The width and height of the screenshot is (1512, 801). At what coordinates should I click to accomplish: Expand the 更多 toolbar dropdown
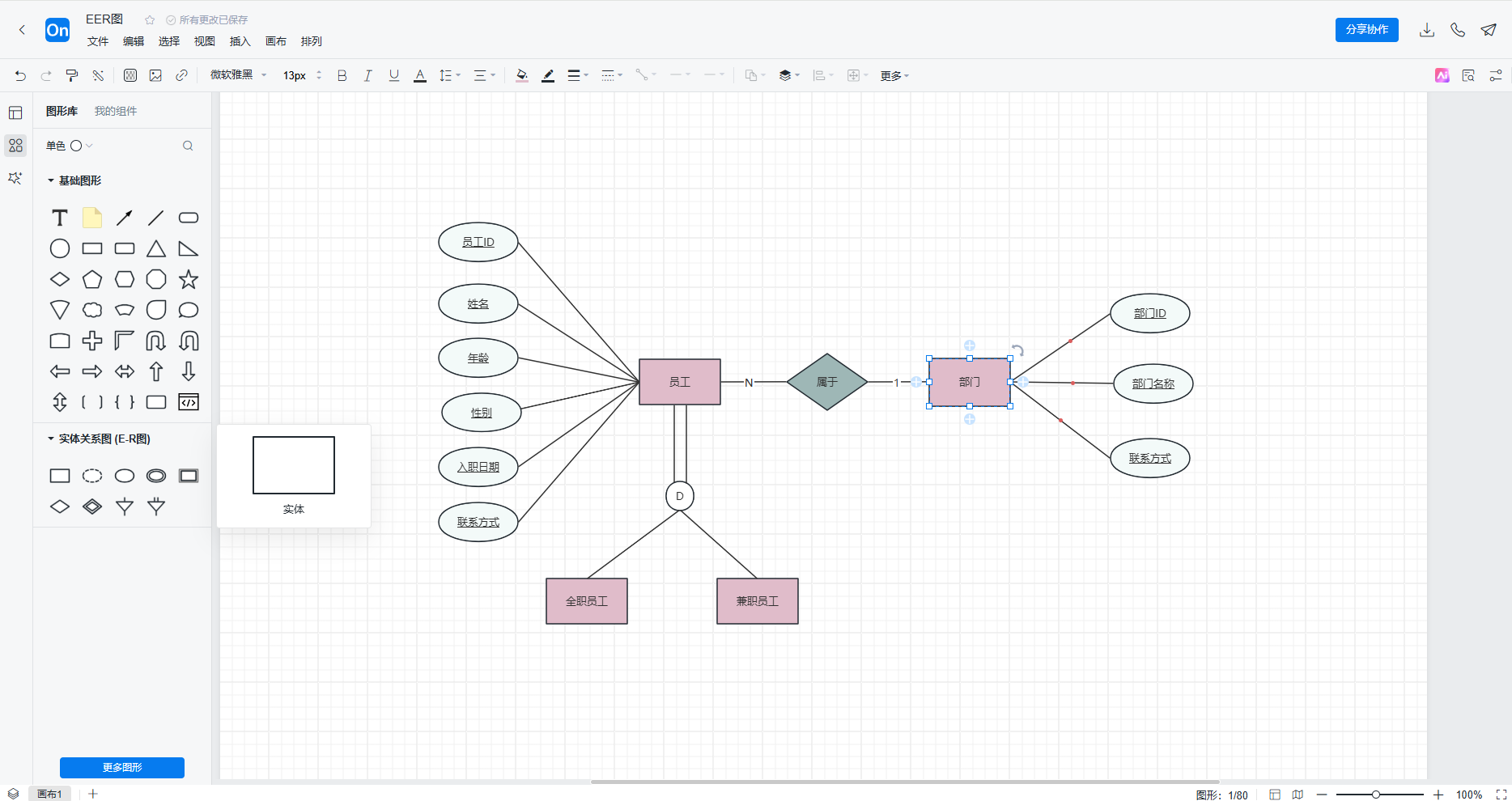pos(894,75)
